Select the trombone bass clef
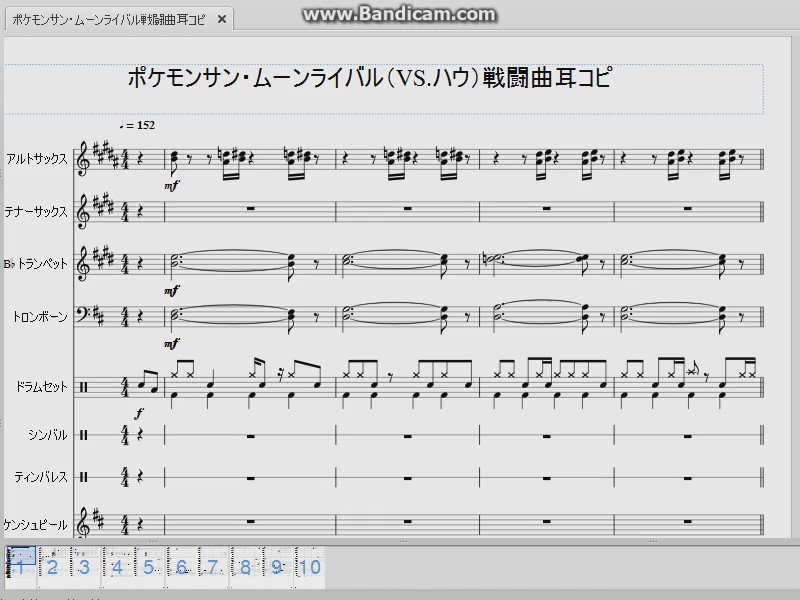The image size is (800, 600). (x=84, y=314)
